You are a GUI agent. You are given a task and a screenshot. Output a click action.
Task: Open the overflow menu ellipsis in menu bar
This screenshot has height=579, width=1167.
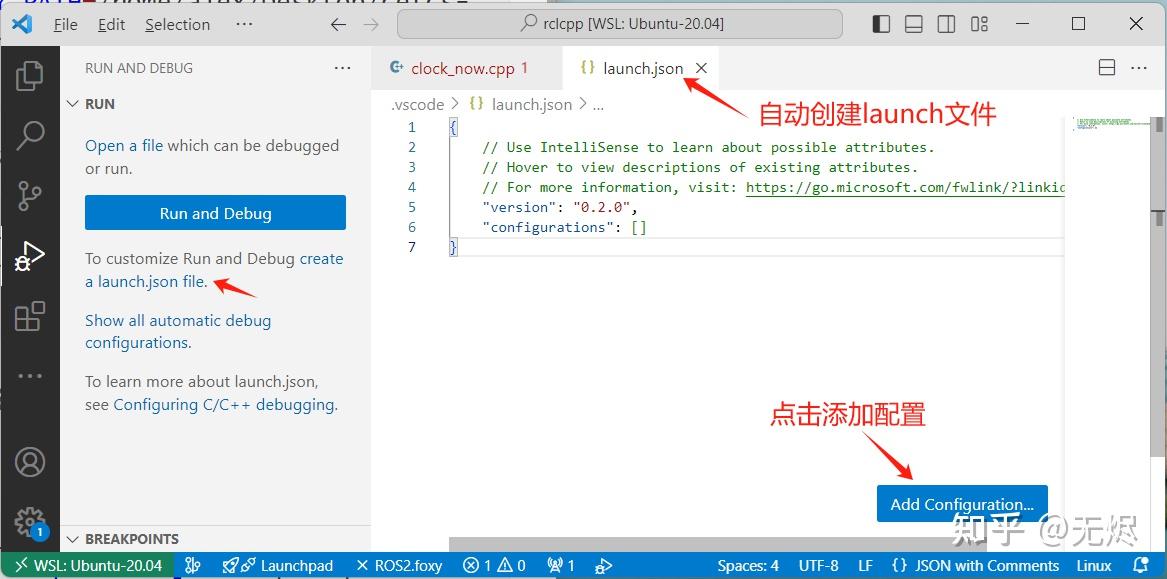pos(244,25)
